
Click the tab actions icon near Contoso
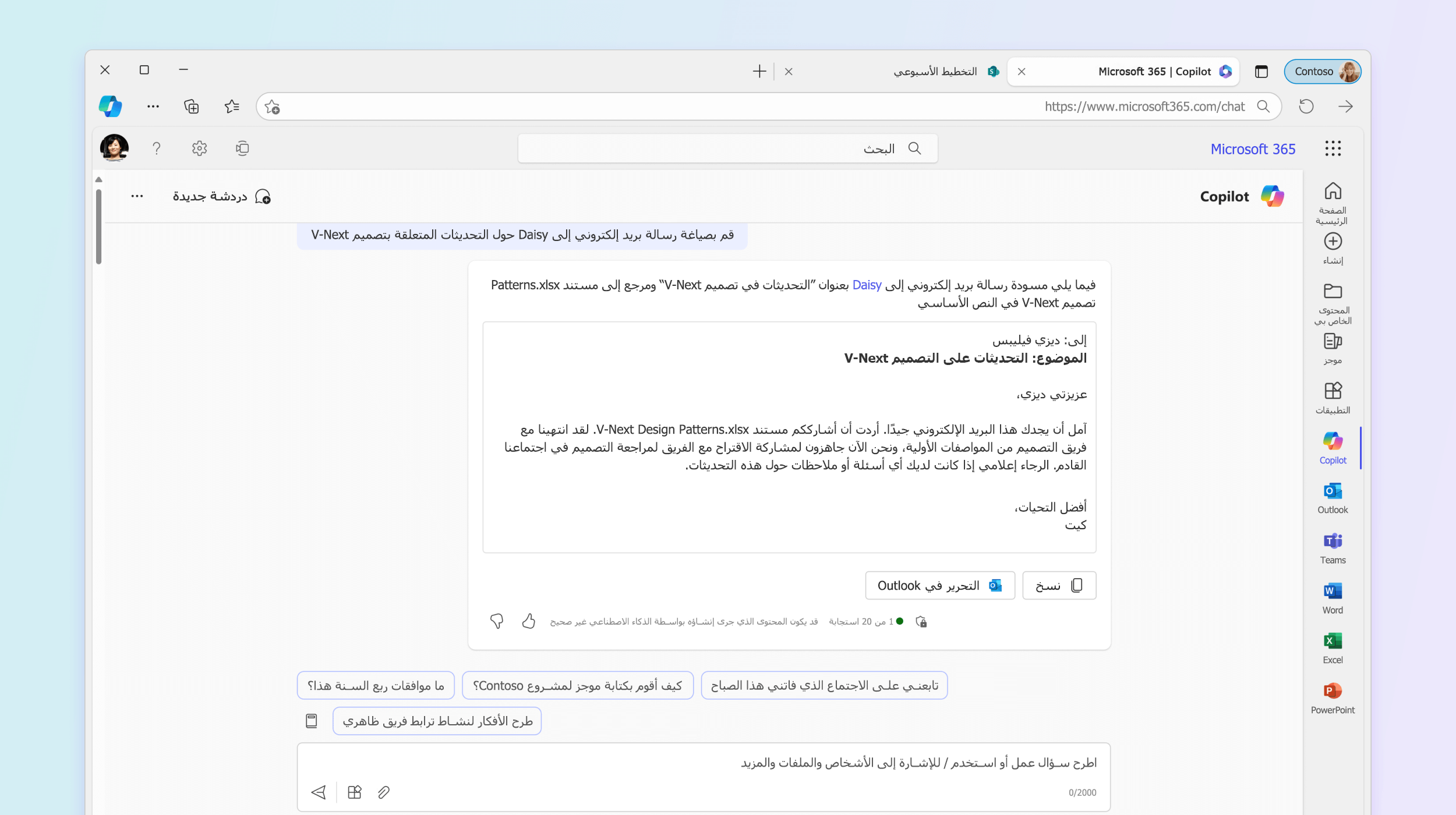[1261, 72]
